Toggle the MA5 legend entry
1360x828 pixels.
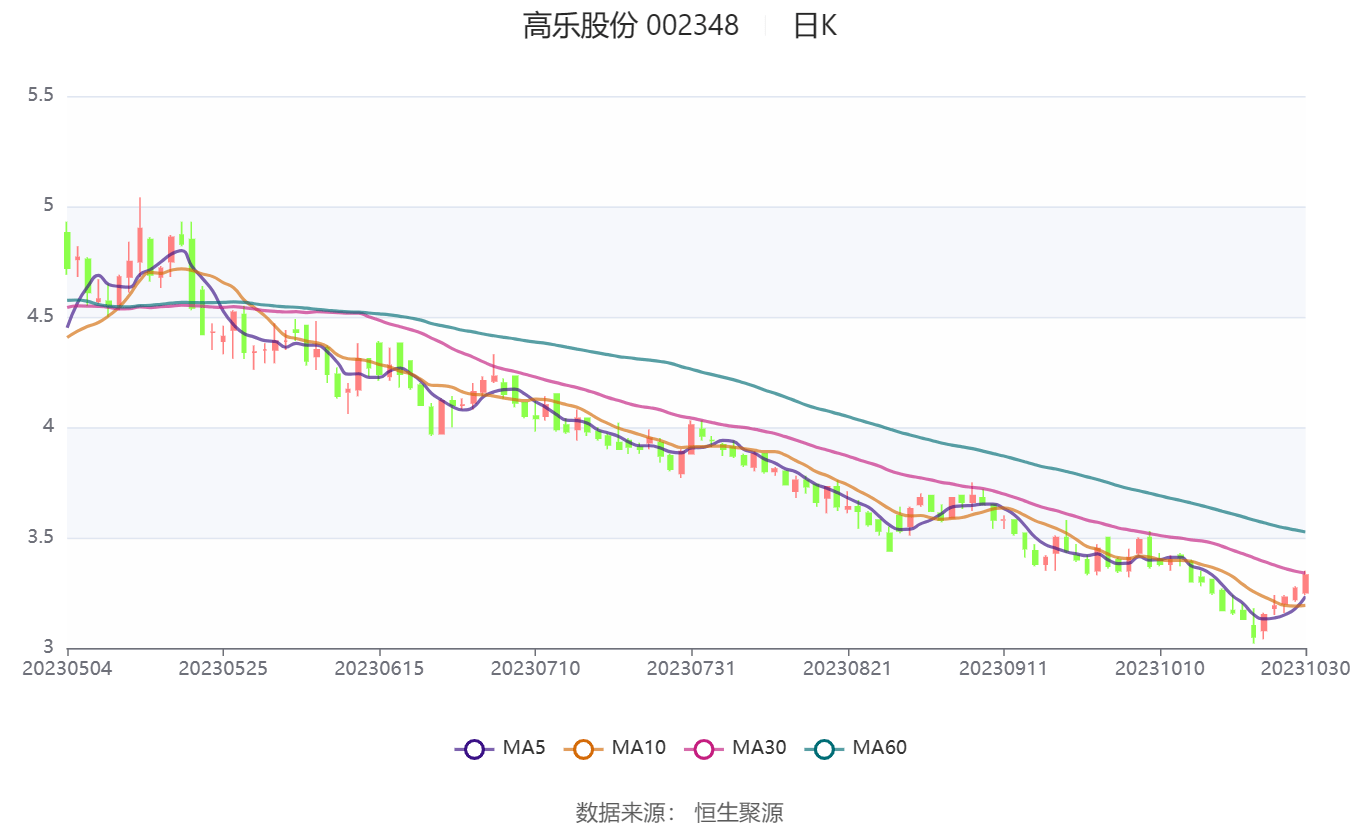coord(500,747)
